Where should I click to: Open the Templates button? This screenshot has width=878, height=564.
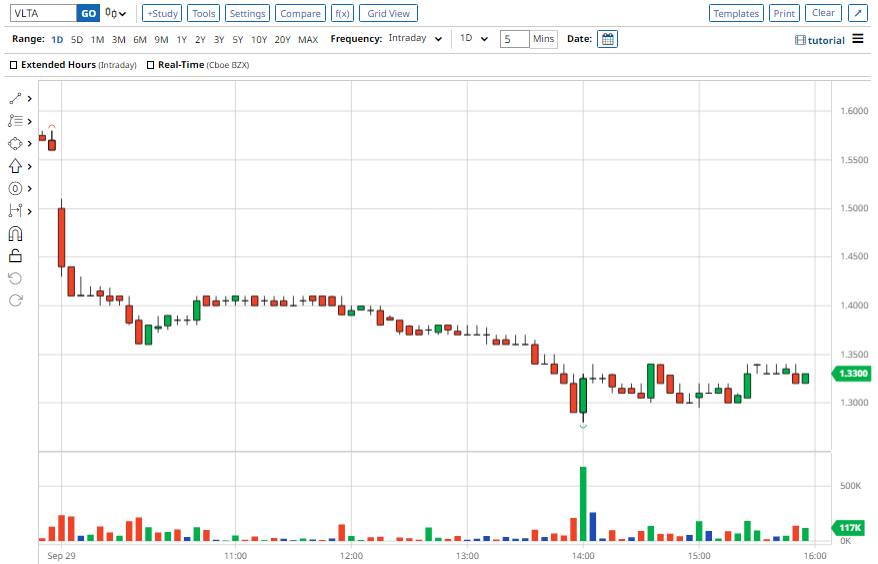[736, 13]
